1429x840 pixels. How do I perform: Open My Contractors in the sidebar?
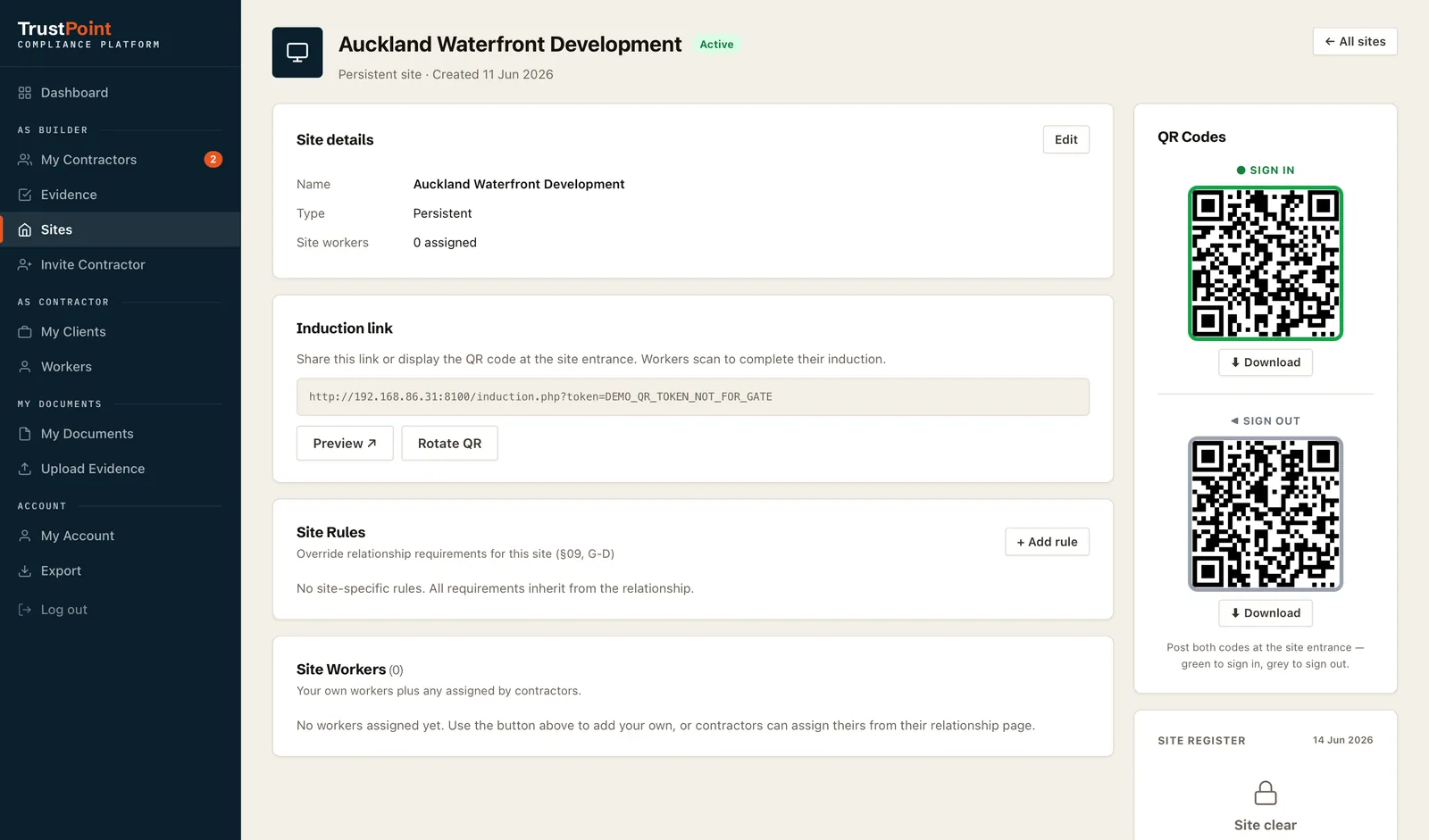point(121,160)
